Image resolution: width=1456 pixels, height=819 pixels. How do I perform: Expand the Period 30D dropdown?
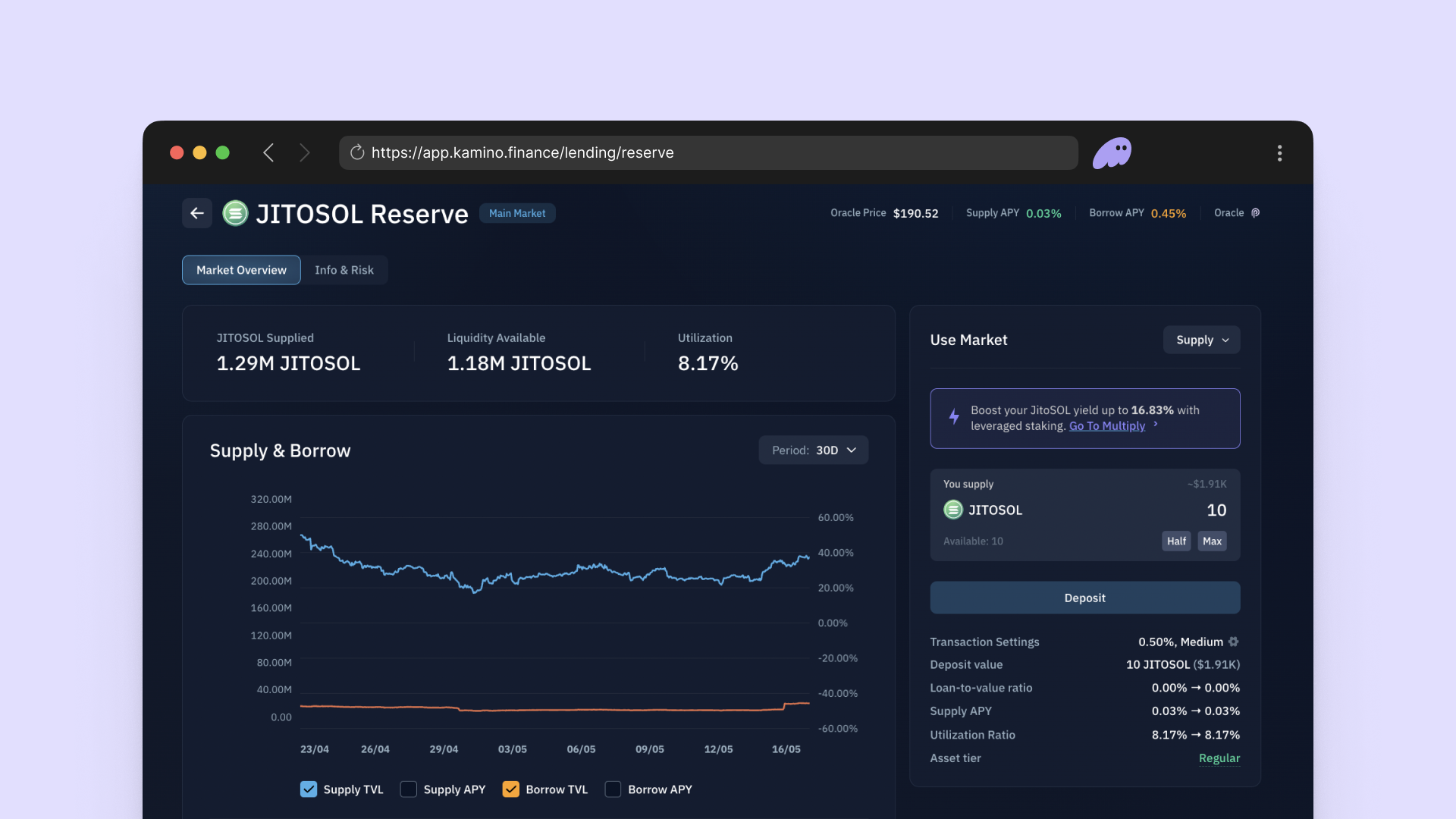point(813,450)
